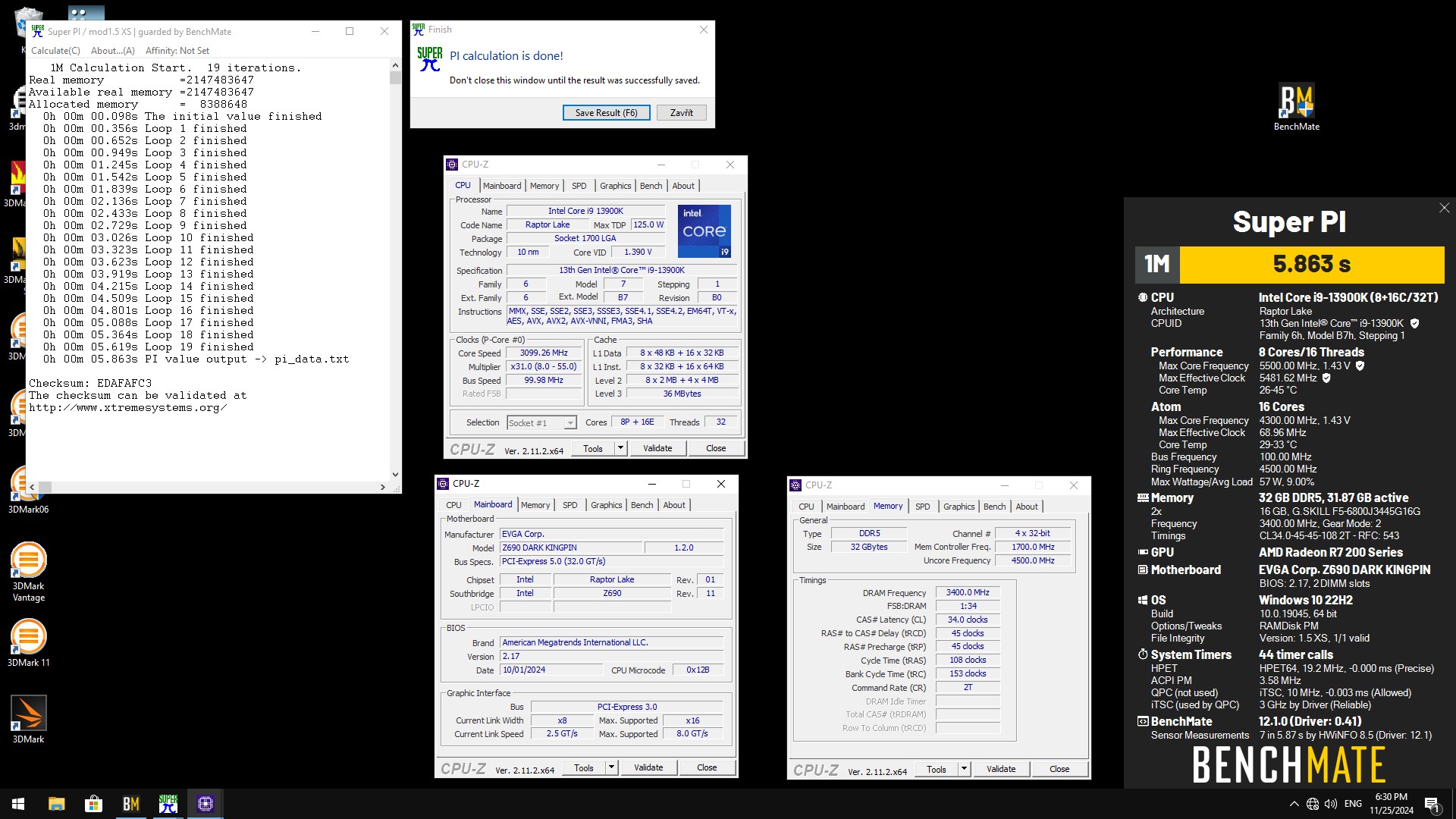Image resolution: width=1456 pixels, height=819 pixels.
Task: Open network status in the tray
Action: click(x=1313, y=804)
